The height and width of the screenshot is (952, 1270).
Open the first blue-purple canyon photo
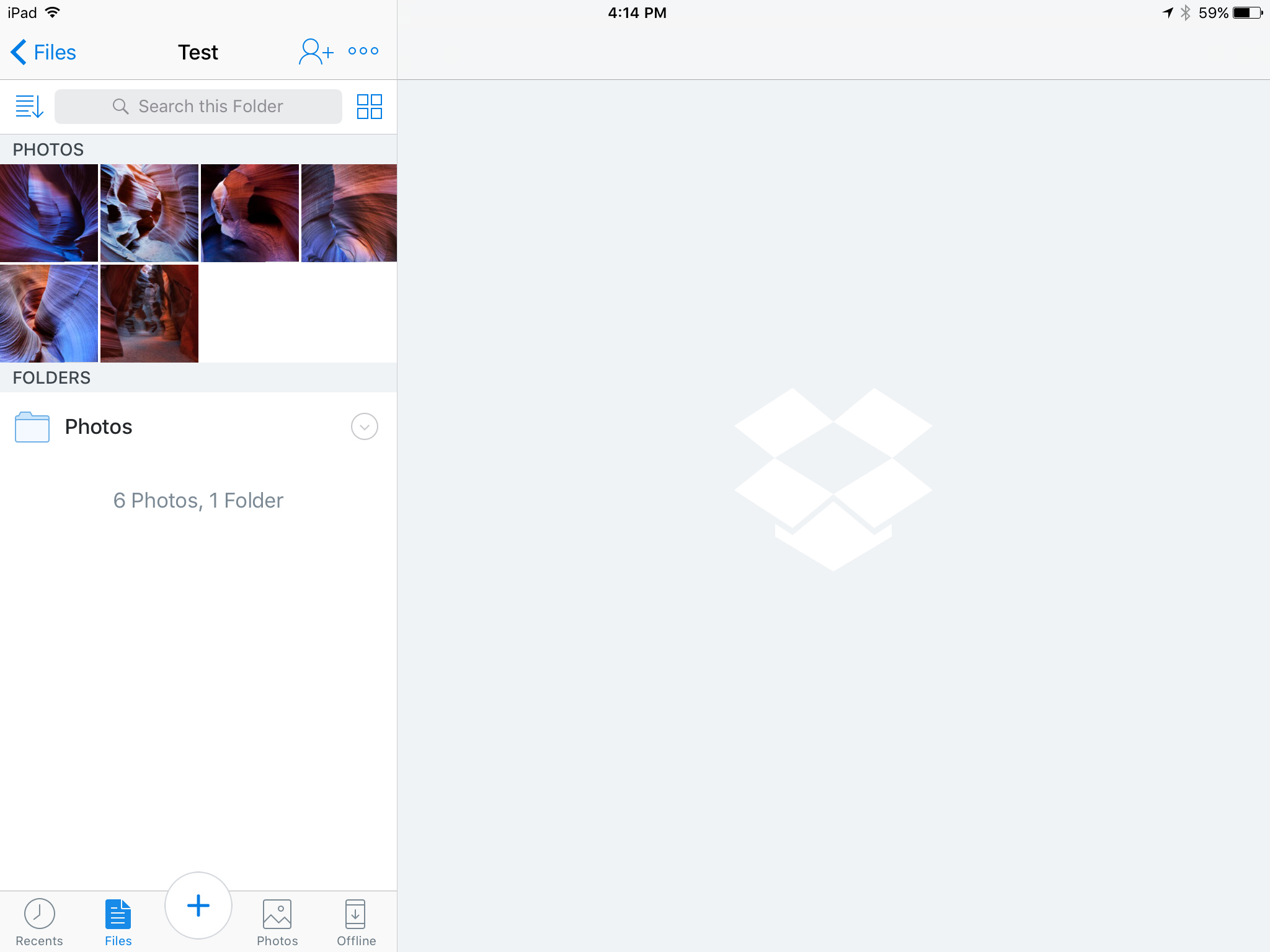49,213
